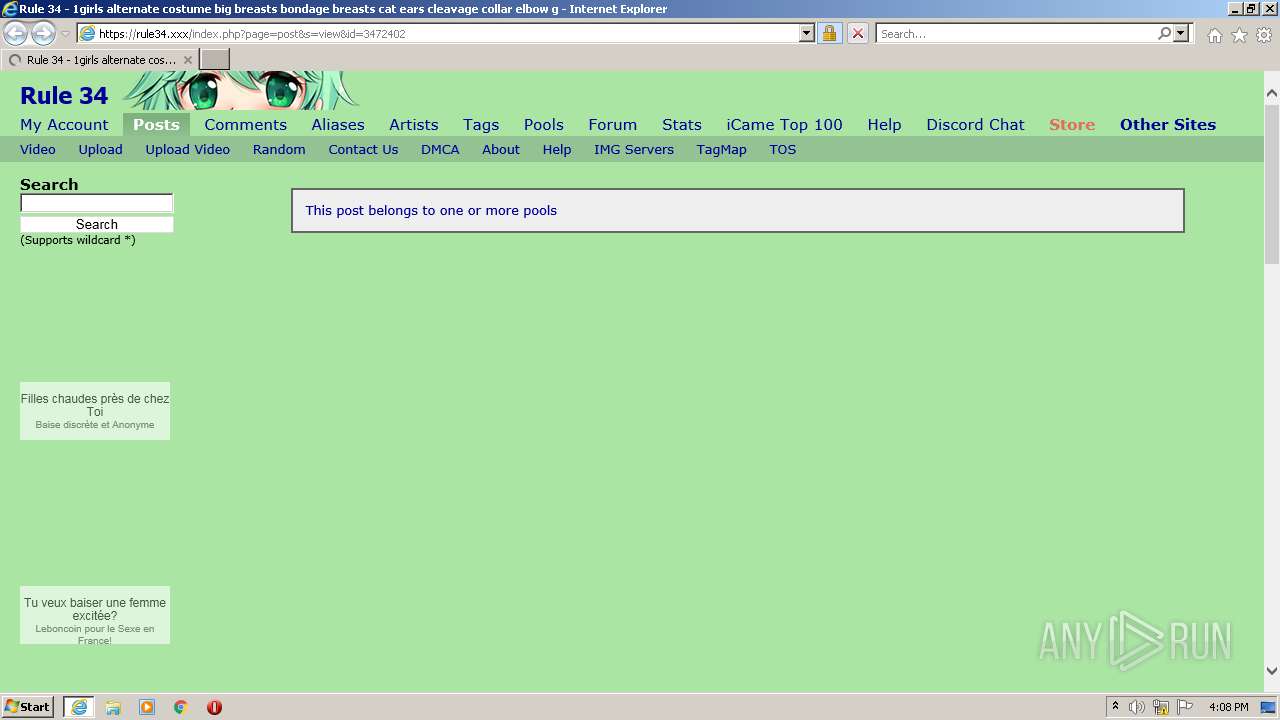This screenshot has width=1280, height=720.
Task: Click the site Search text field
Action: tap(97, 203)
